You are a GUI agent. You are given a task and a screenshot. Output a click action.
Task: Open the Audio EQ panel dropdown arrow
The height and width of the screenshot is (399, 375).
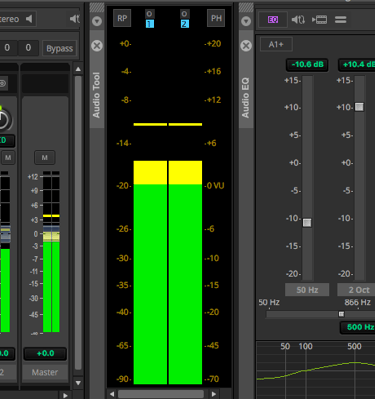coord(246,21)
